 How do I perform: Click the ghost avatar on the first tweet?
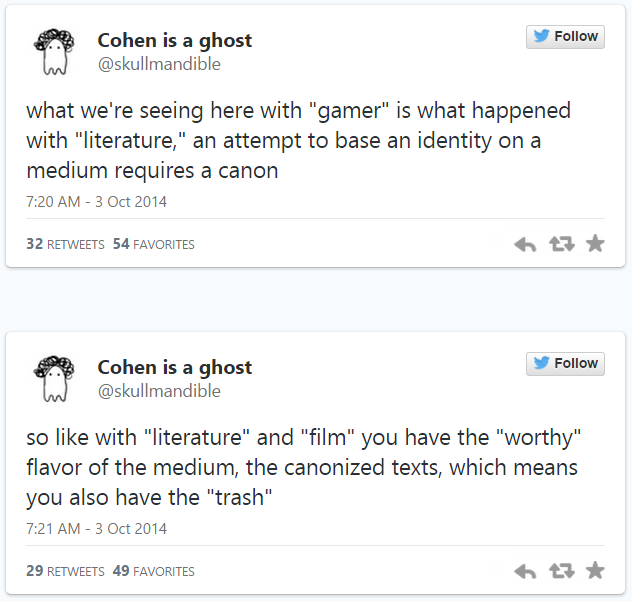click(x=51, y=52)
